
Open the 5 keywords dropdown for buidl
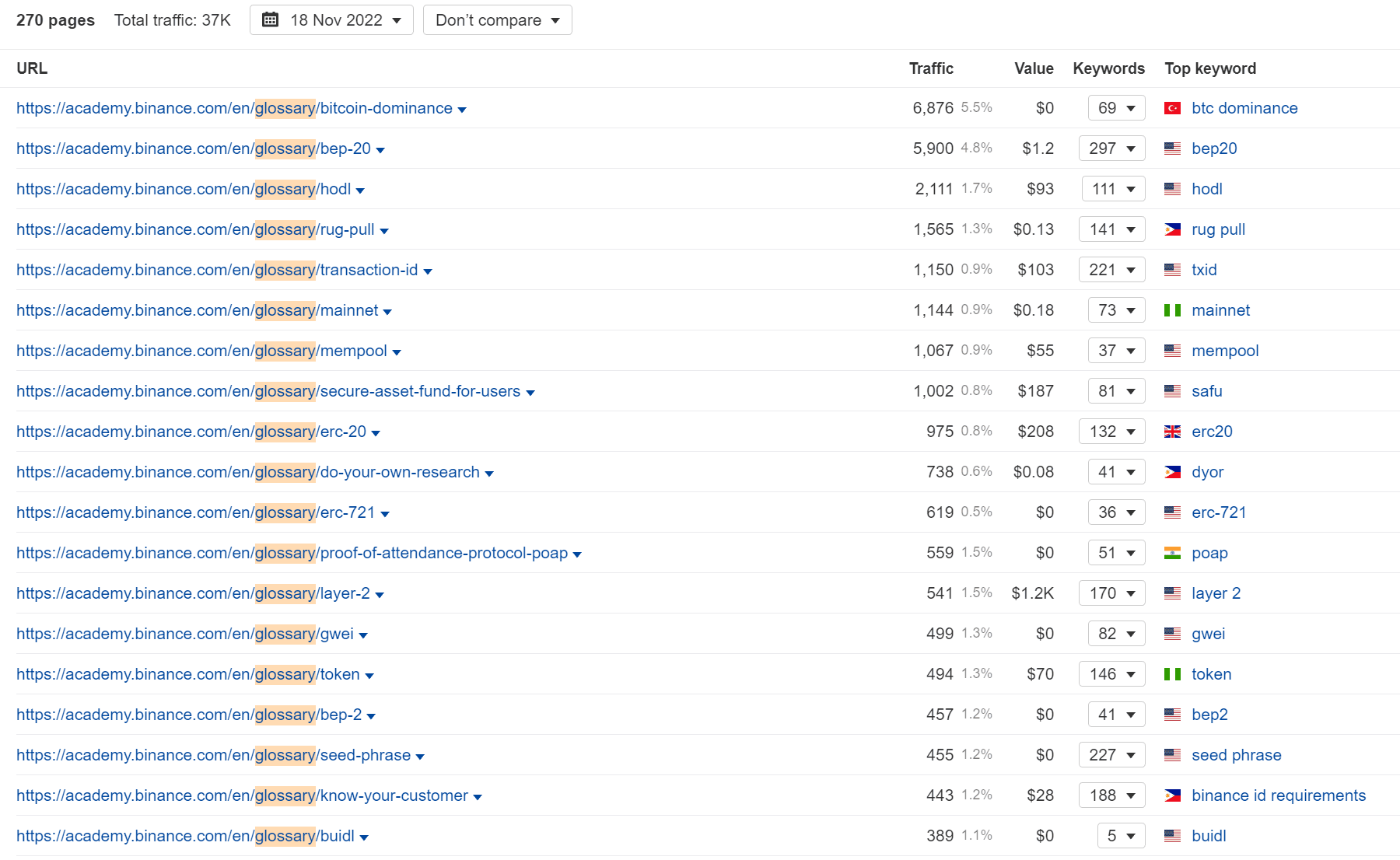coord(1121,836)
